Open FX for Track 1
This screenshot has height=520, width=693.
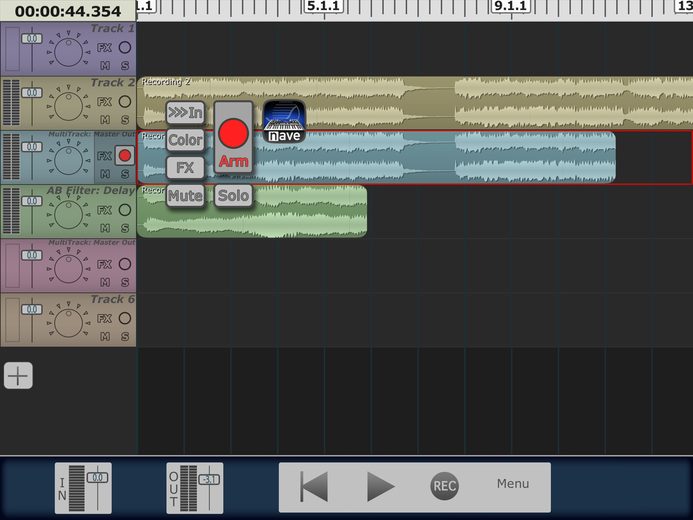104,48
